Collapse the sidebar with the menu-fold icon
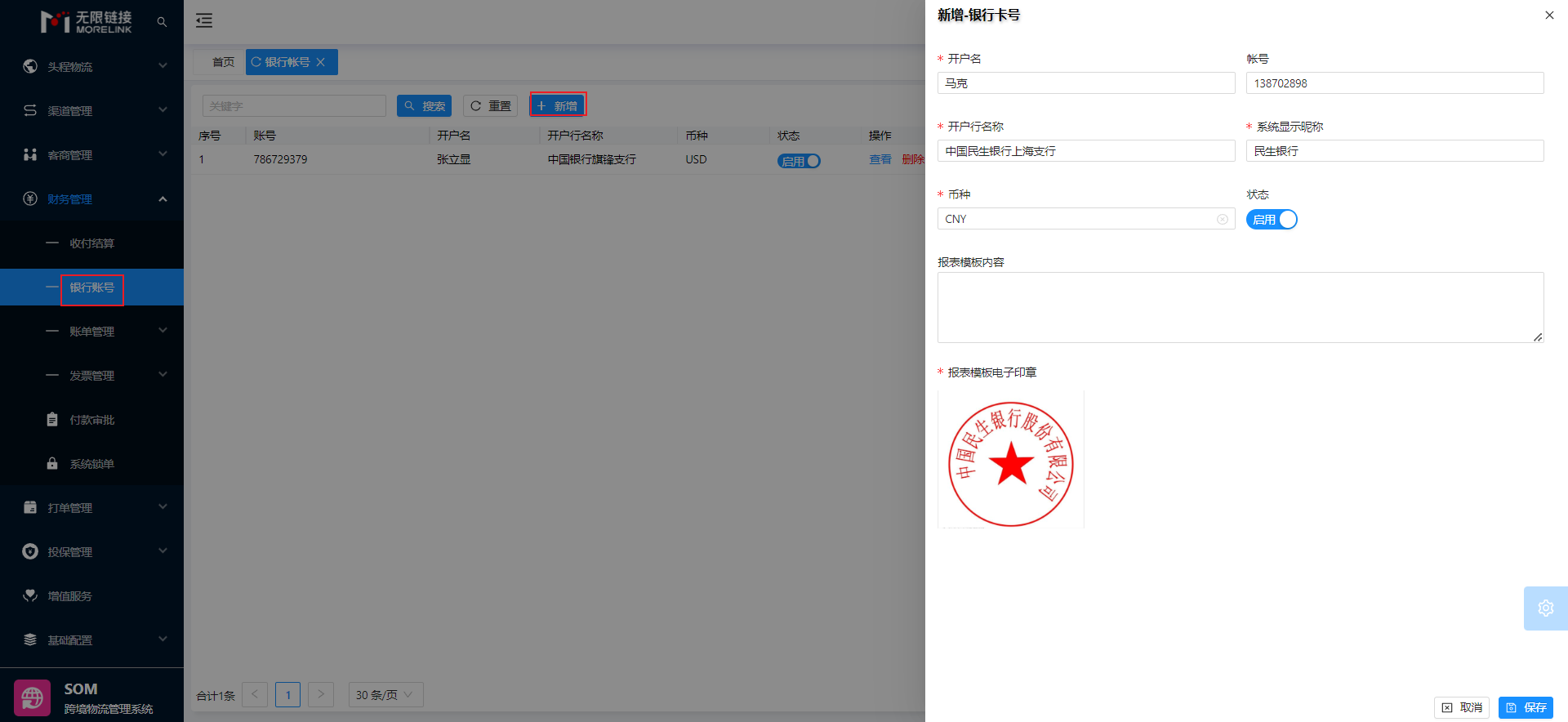Viewport: 1568px width, 722px height. point(204,21)
